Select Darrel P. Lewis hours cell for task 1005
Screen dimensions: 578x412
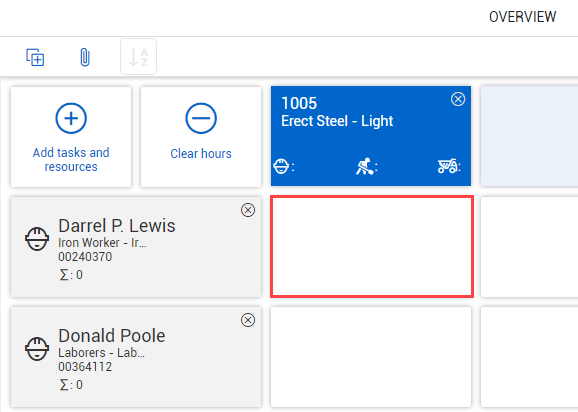[372, 247]
